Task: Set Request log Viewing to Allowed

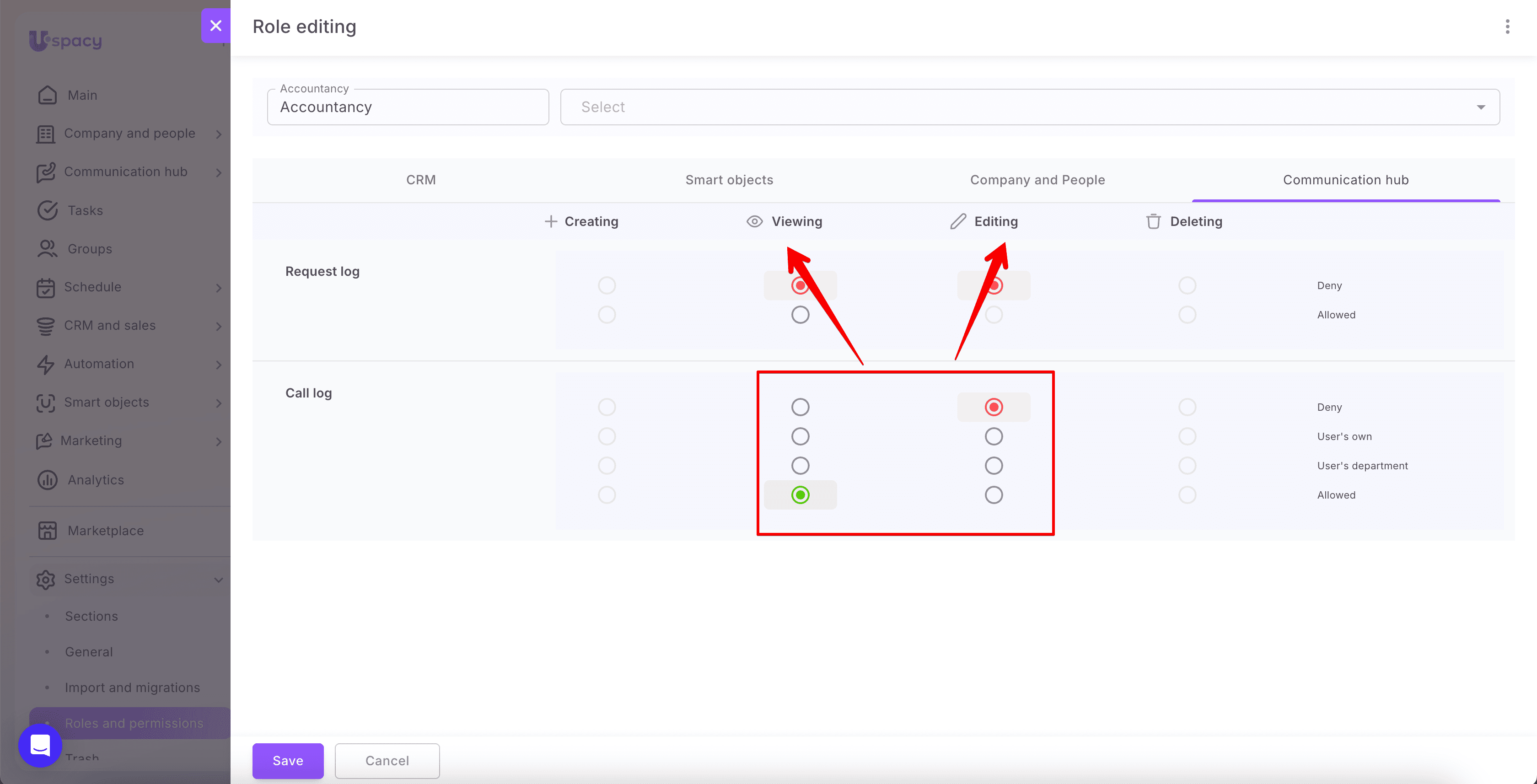Action: pyautogui.click(x=800, y=314)
